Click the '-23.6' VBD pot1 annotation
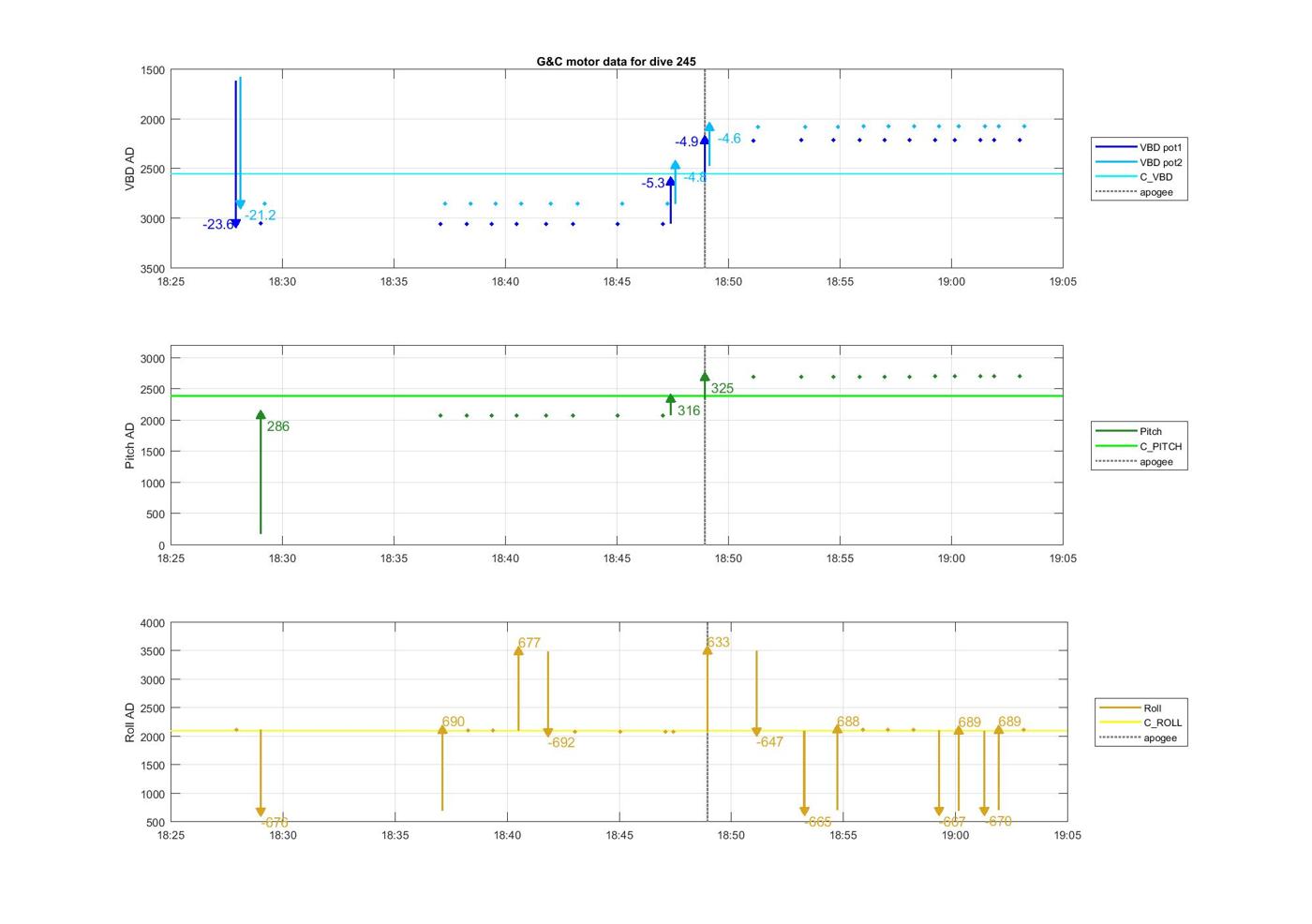The image size is (1312, 924). point(217,224)
